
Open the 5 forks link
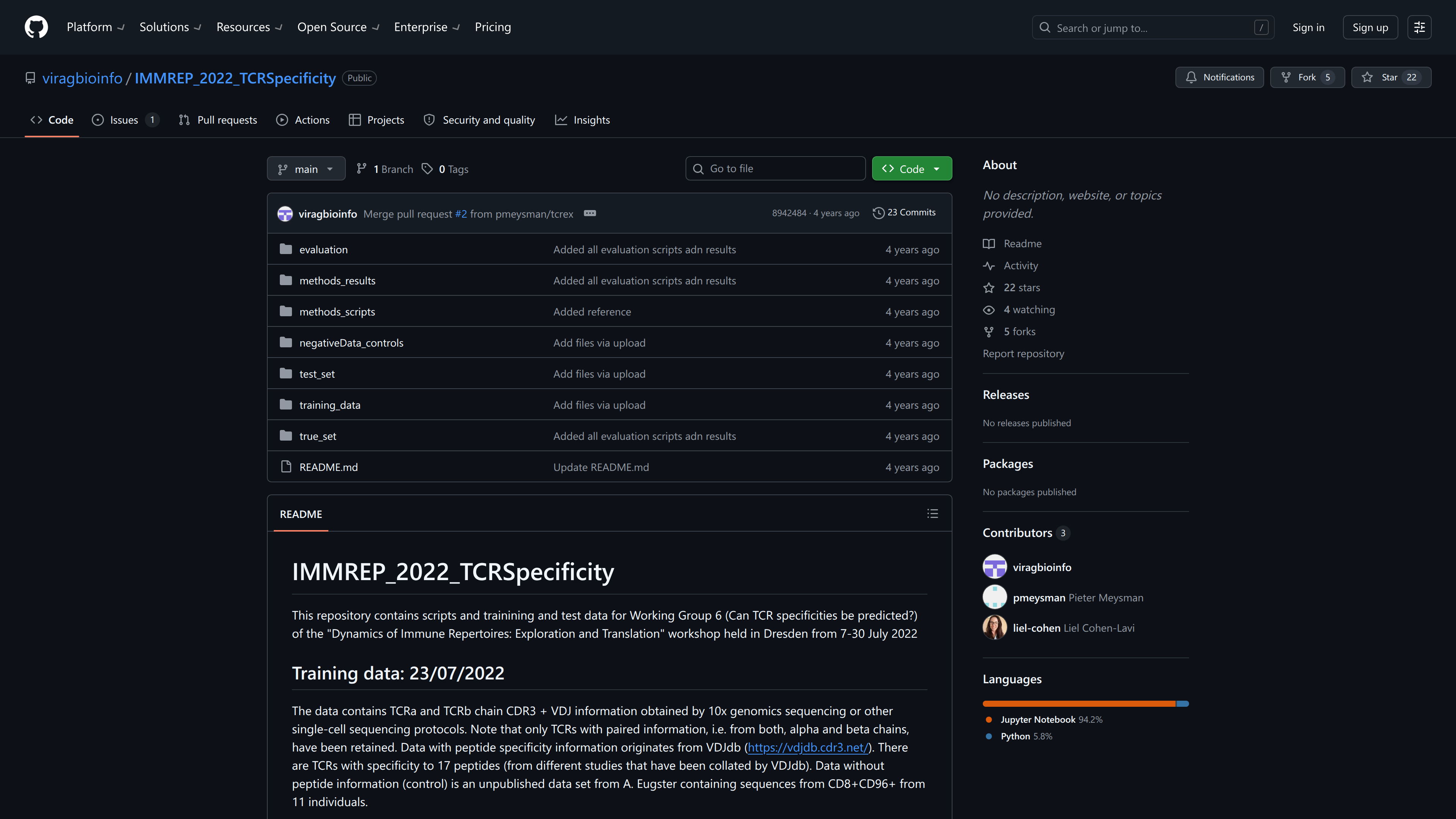tap(1019, 331)
